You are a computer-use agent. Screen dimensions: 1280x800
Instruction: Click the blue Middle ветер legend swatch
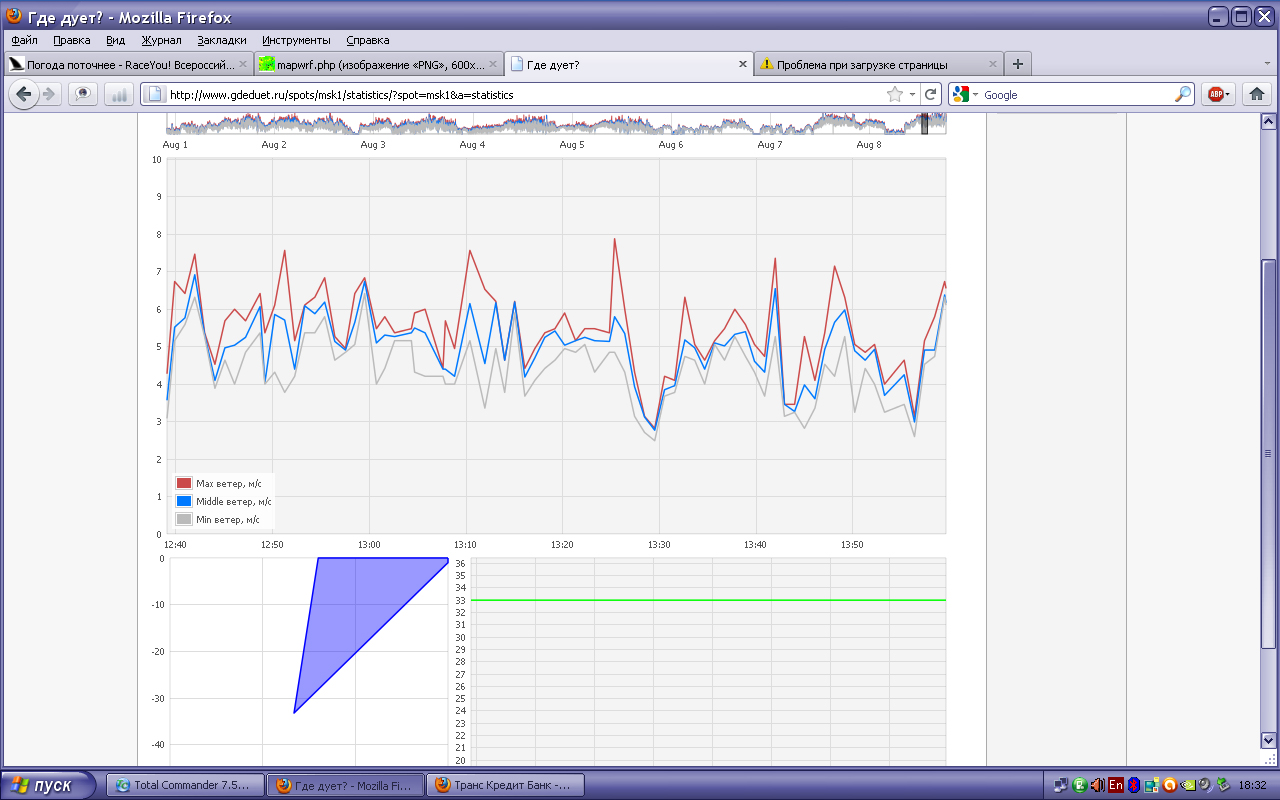(183, 501)
